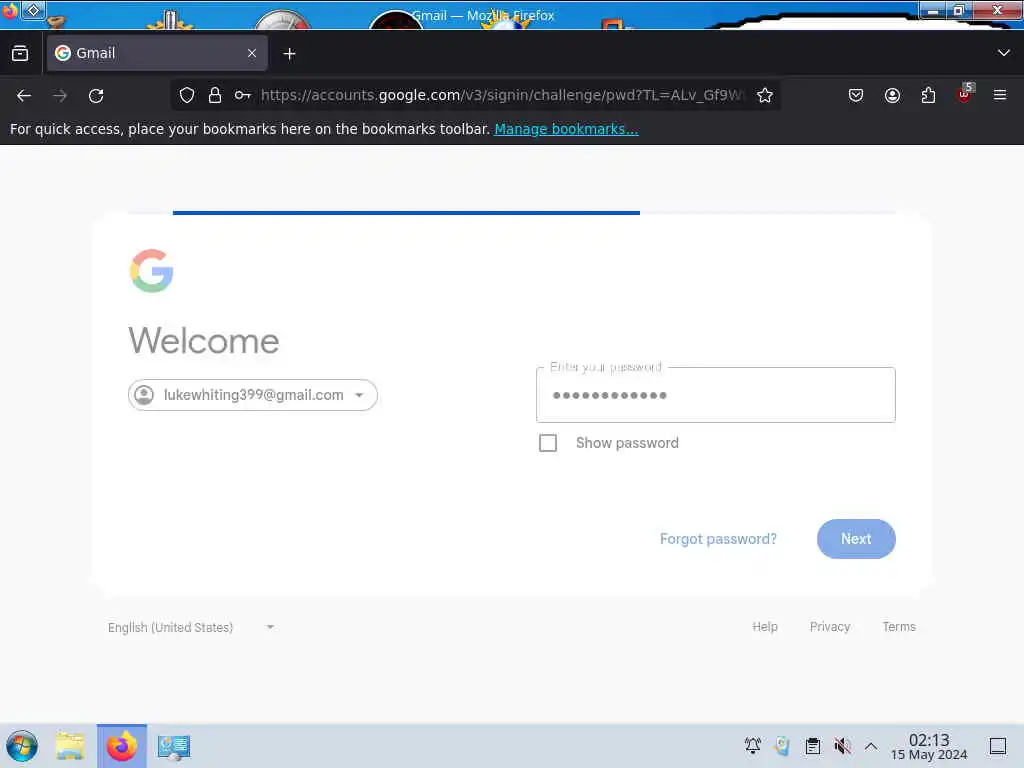Open the tray icon beside the bell
The width and height of the screenshot is (1024, 768).
coord(782,746)
